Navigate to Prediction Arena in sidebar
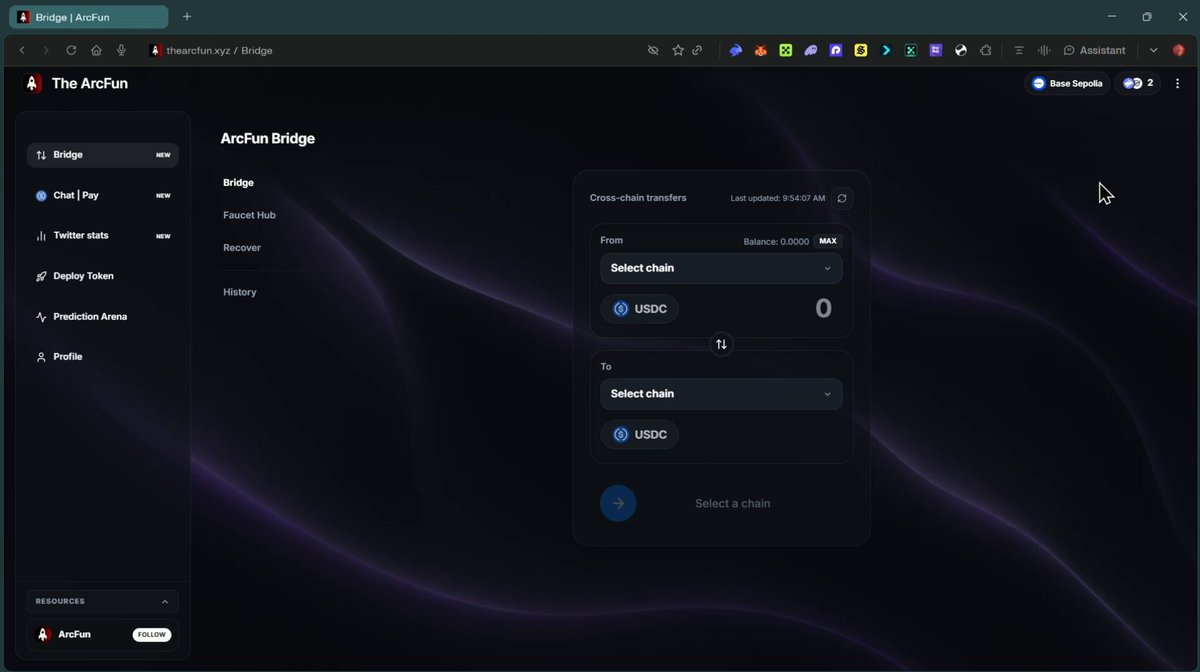Screen dimensions: 1200x672 click(103, 317)
